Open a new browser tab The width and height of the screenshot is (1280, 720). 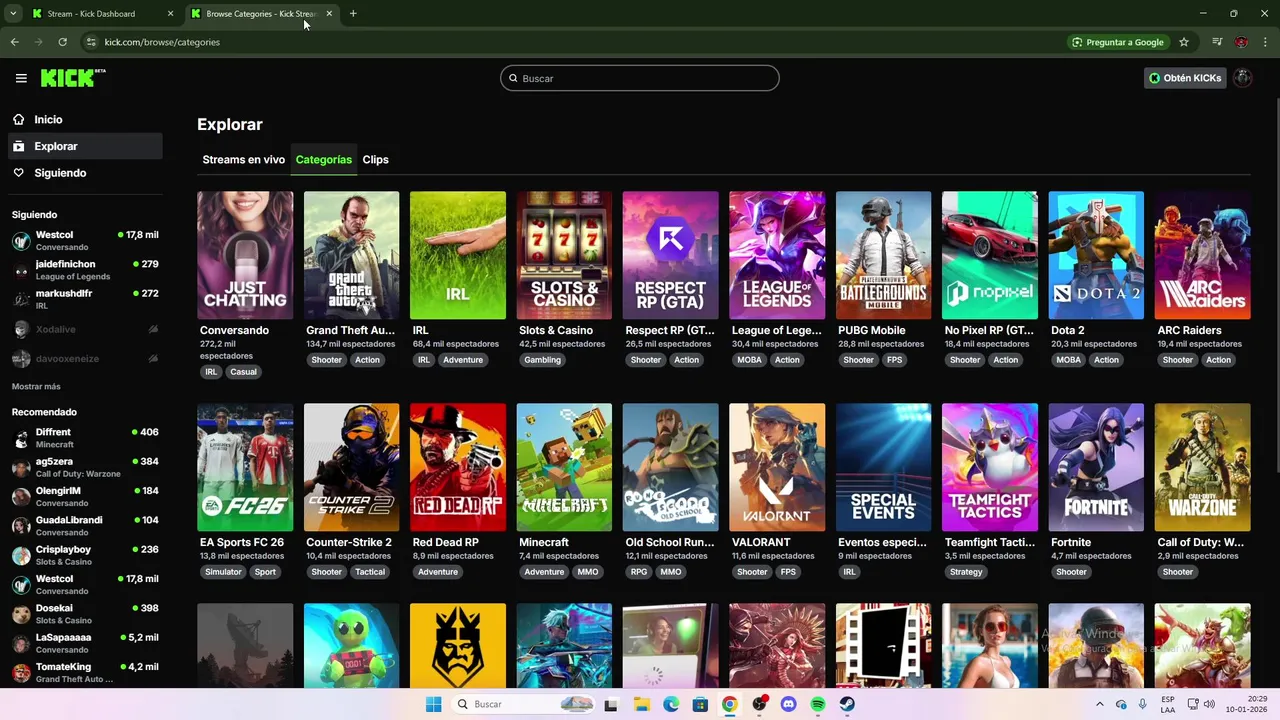pyautogui.click(x=353, y=14)
